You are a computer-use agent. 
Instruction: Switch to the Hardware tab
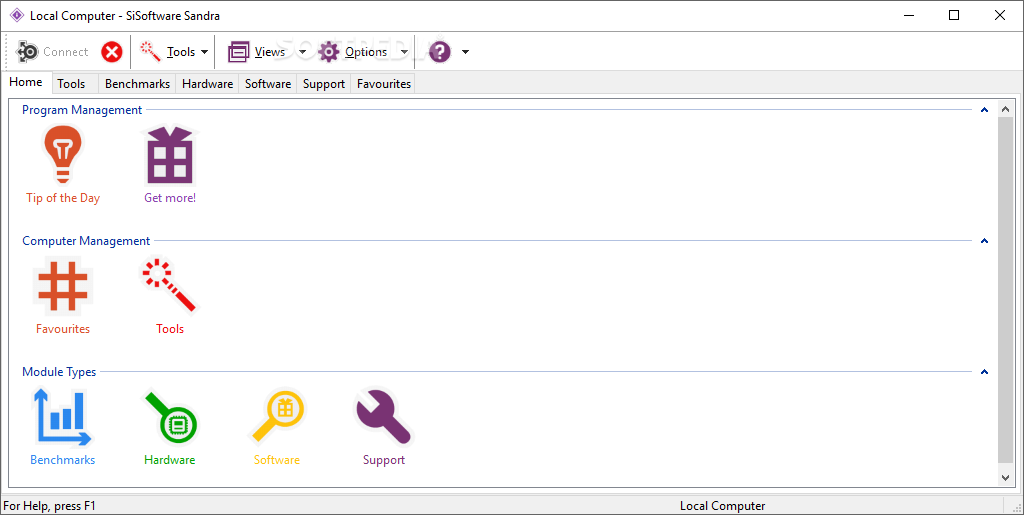[208, 84]
